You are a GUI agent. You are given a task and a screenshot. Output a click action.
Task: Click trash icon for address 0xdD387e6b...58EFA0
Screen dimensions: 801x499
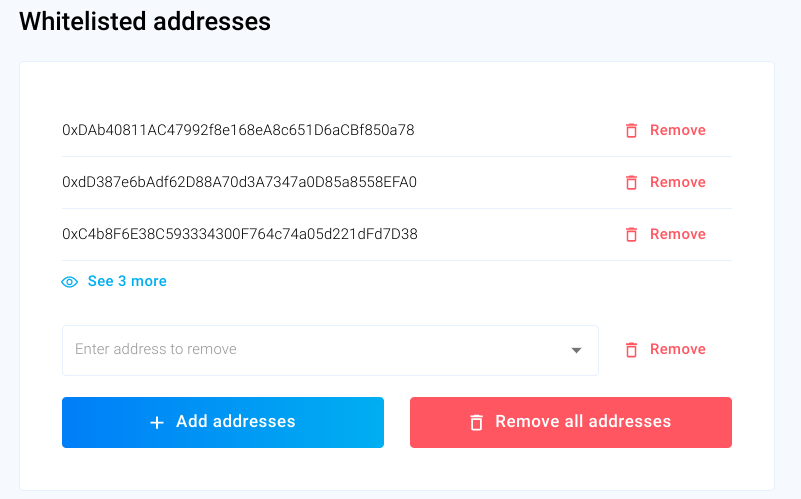[631, 183]
